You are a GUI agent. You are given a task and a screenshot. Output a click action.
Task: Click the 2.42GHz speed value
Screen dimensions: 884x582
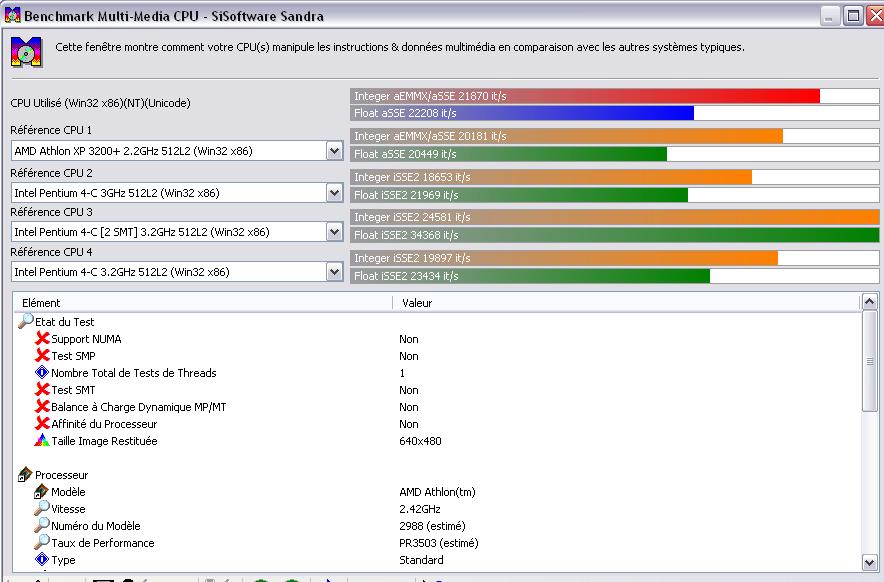click(419, 509)
